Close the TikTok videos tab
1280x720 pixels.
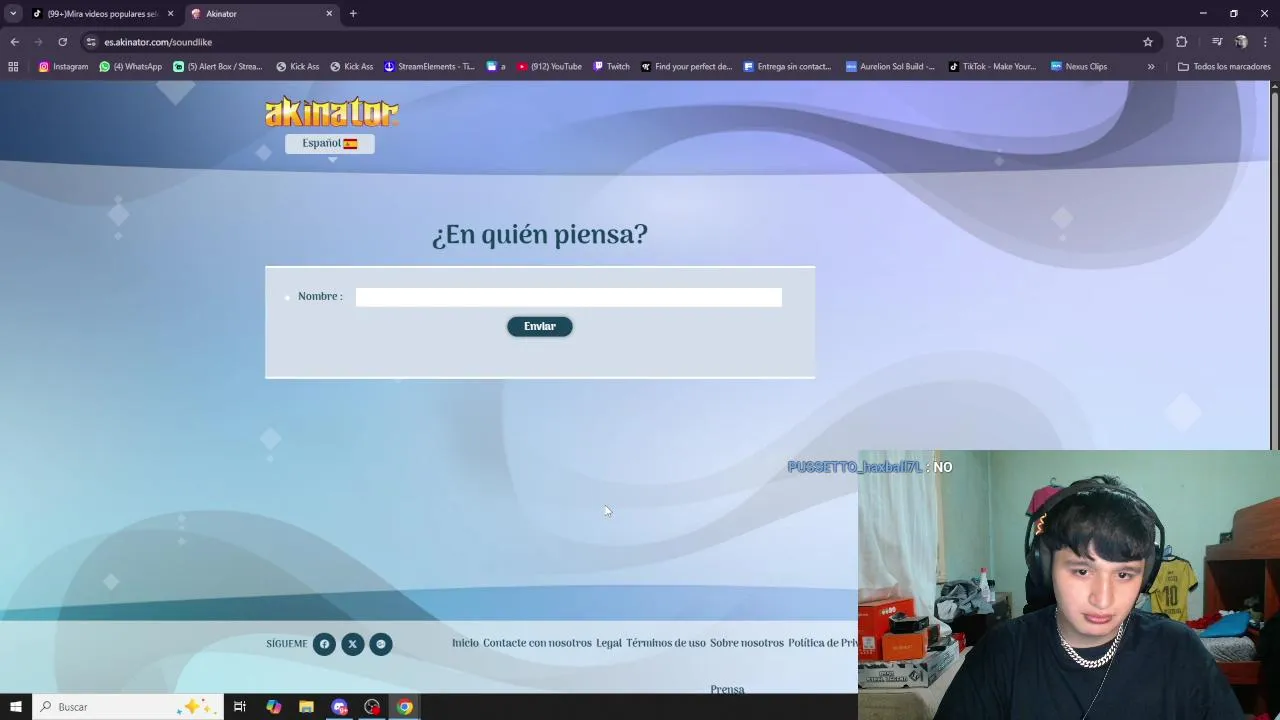point(170,14)
